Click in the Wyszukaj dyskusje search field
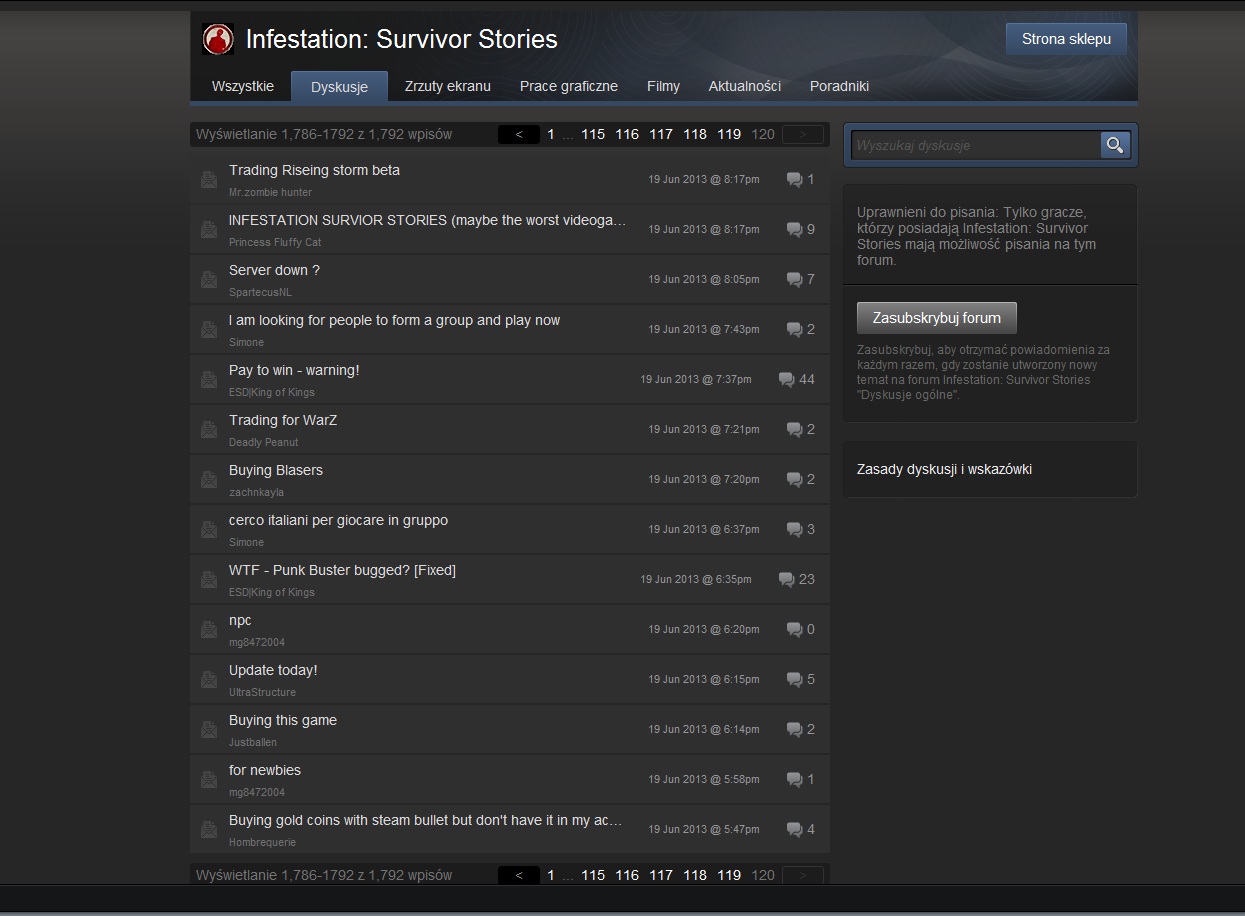 (x=975, y=145)
